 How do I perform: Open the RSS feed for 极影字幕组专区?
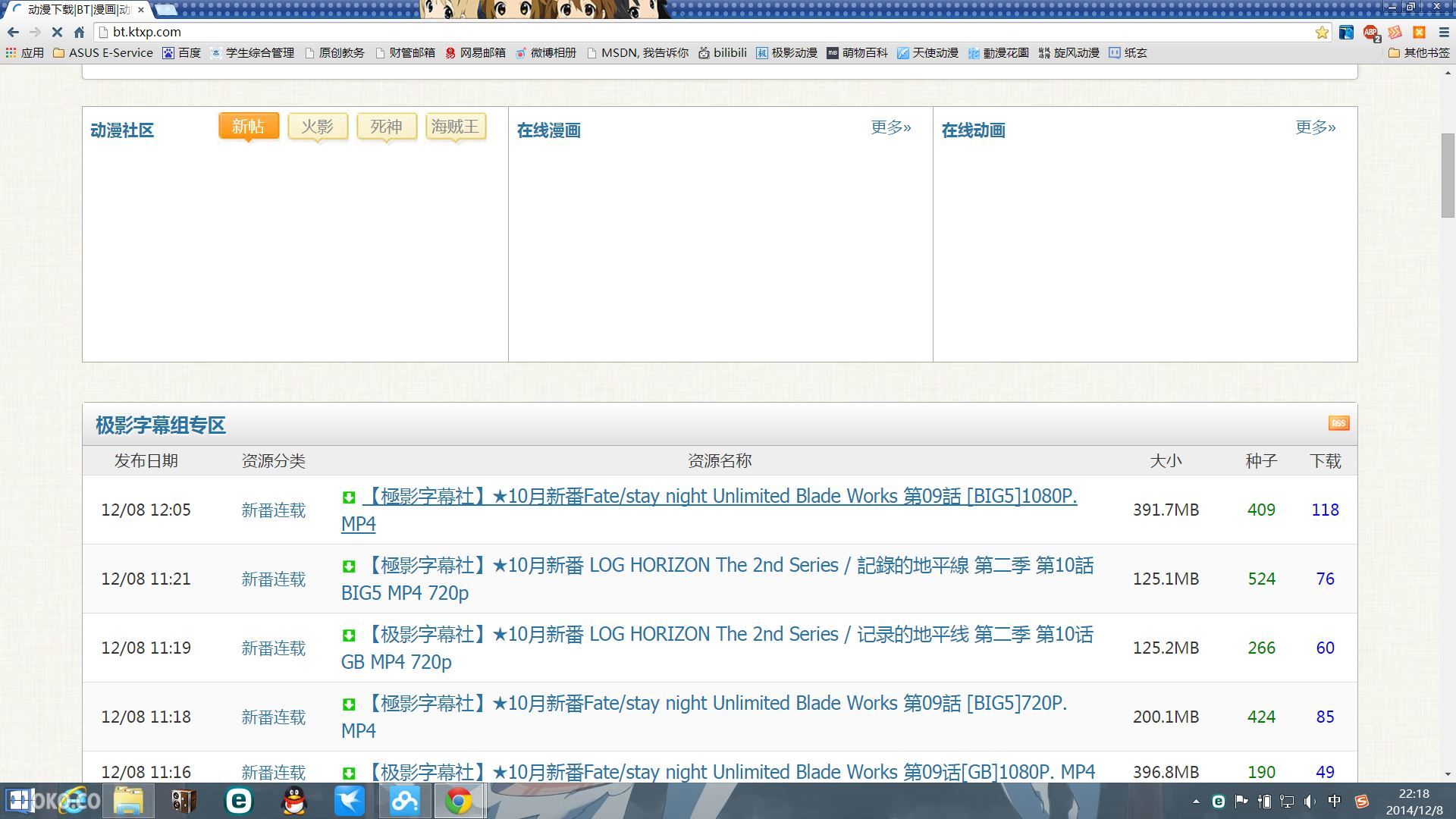[1338, 423]
